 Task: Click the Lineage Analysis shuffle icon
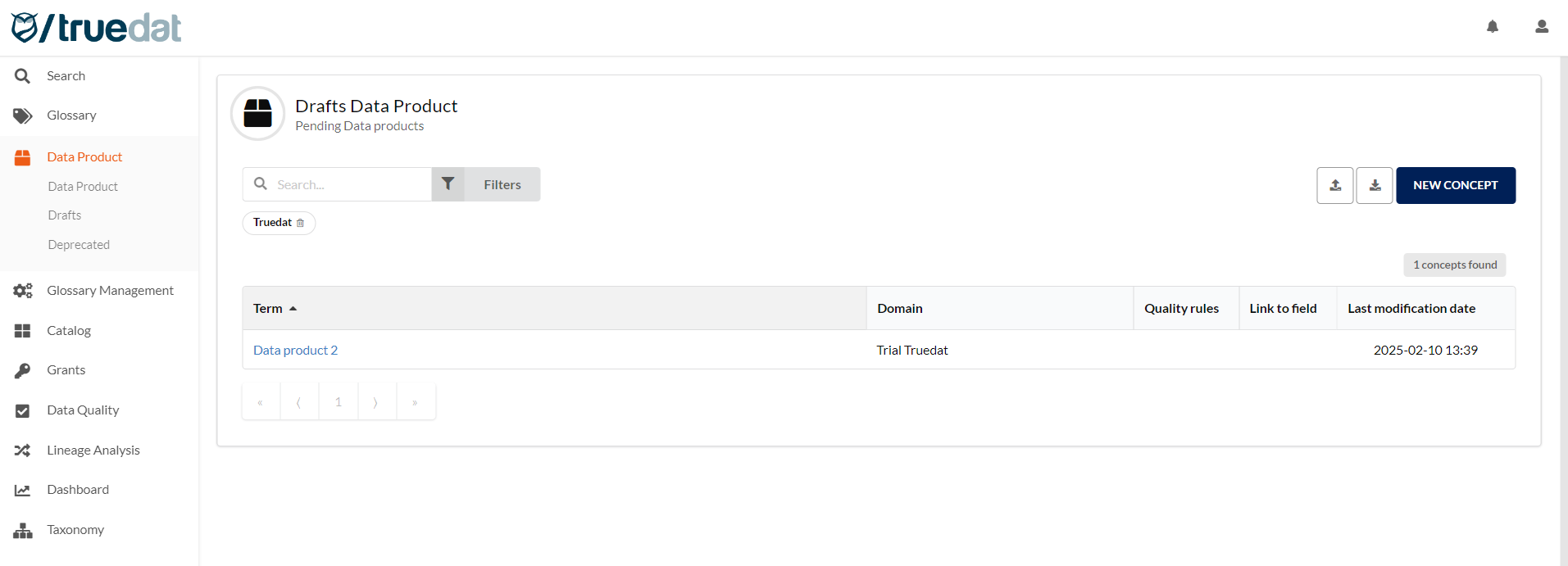22,451
